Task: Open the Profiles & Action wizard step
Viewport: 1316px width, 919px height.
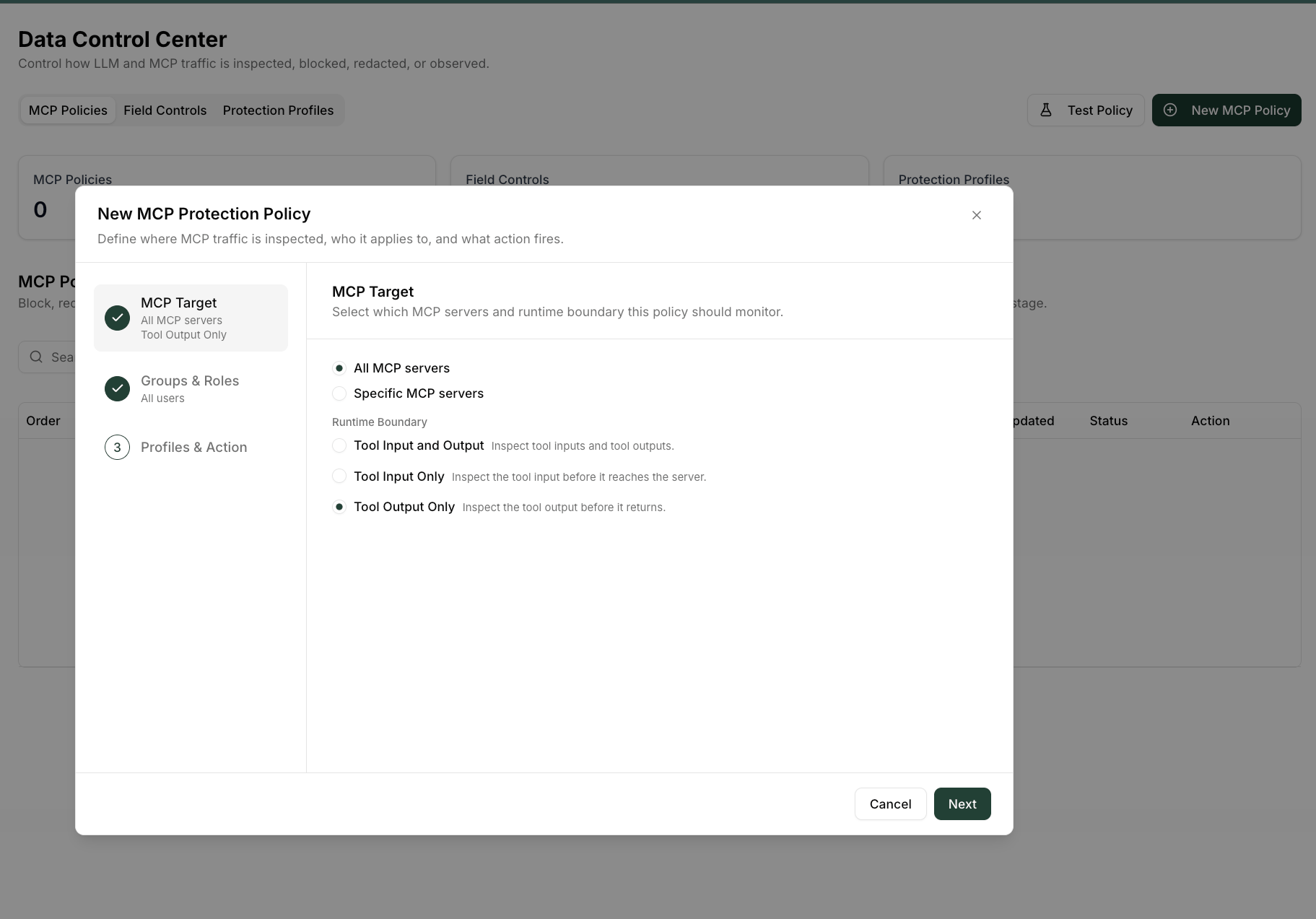Action: tap(191, 448)
